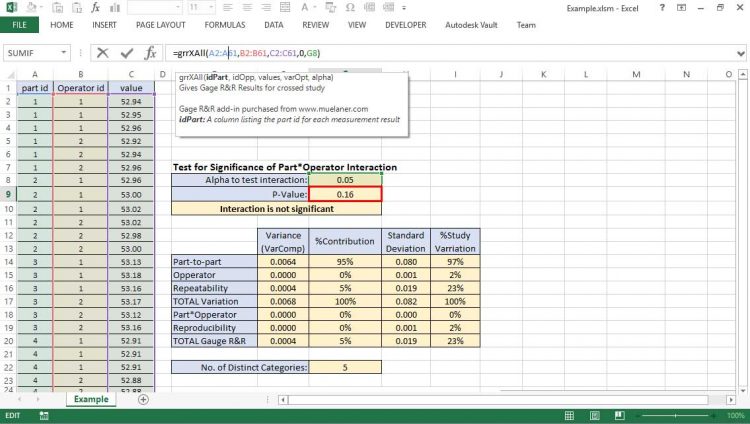Click the insert function fx icon in quick access toolbar
The height and width of the screenshot is (424, 750).
pyautogui.click(x=95, y=7)
